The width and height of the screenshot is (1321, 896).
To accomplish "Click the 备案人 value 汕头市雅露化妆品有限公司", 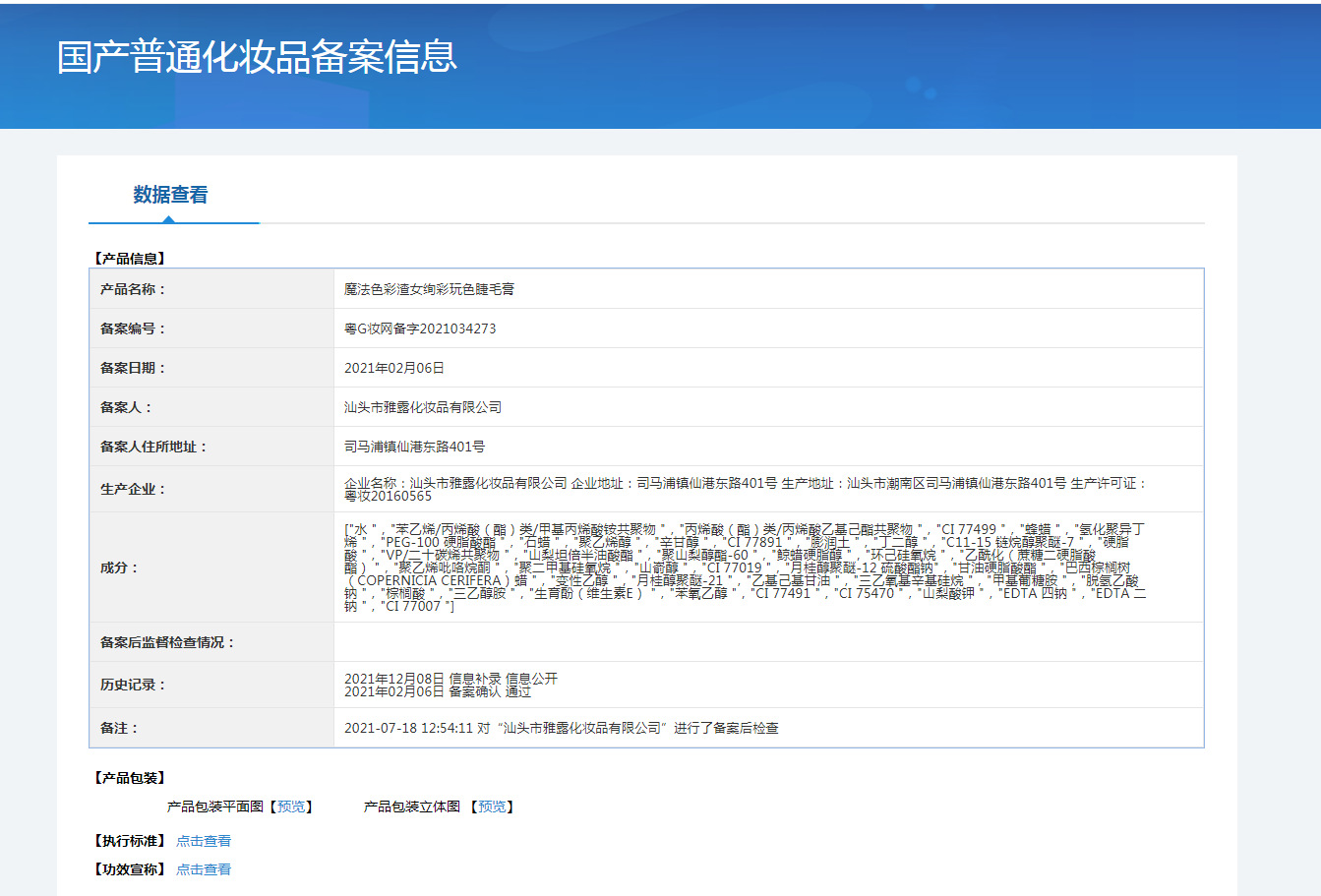I will pos(423,407).
